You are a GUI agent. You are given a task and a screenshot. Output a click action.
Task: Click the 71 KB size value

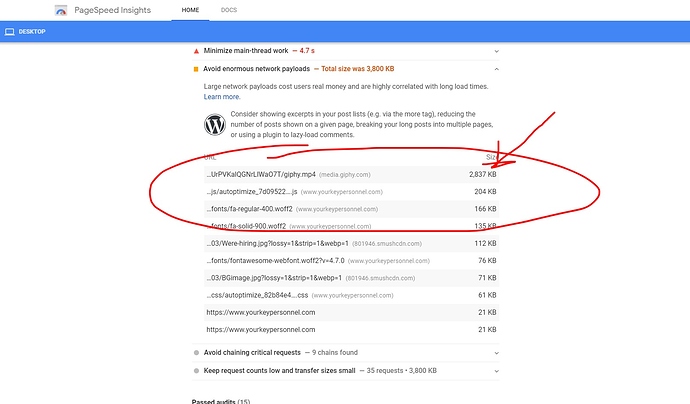(x=487, y=278)
